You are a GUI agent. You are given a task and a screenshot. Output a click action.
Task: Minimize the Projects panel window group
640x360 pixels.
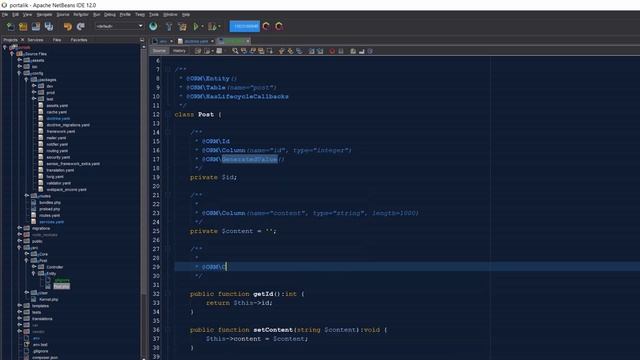point(142,40)
